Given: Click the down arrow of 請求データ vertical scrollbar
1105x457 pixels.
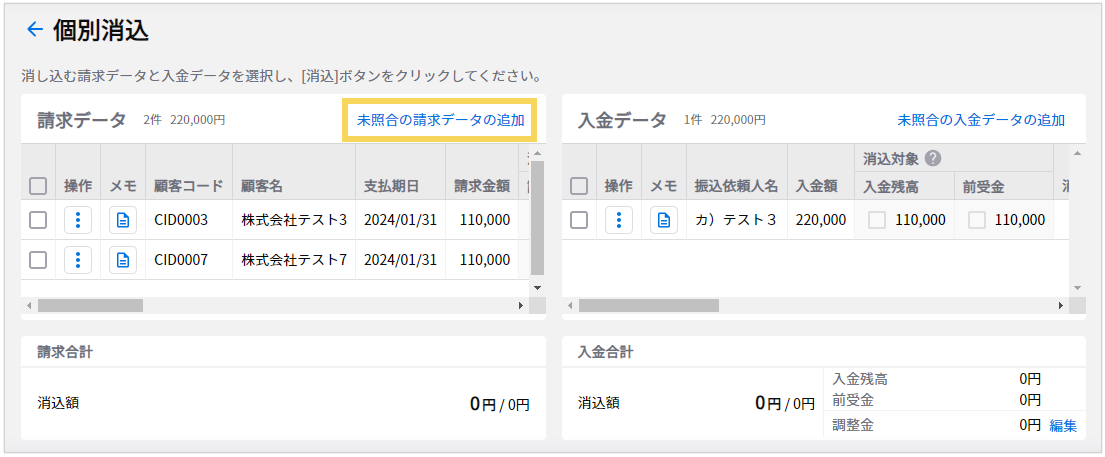Looking at the screenshot, I should click(537, 288).
